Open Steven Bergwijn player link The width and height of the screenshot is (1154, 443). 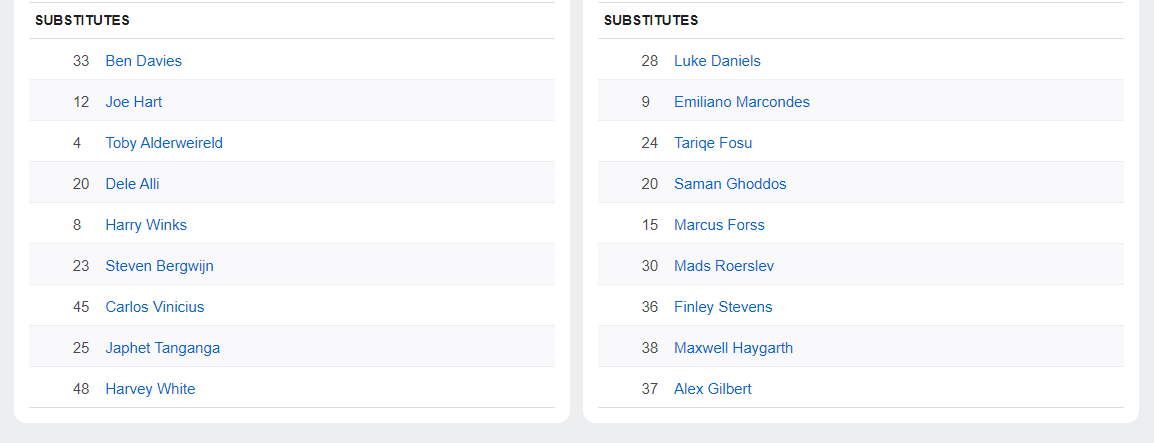tap(159, 266)
